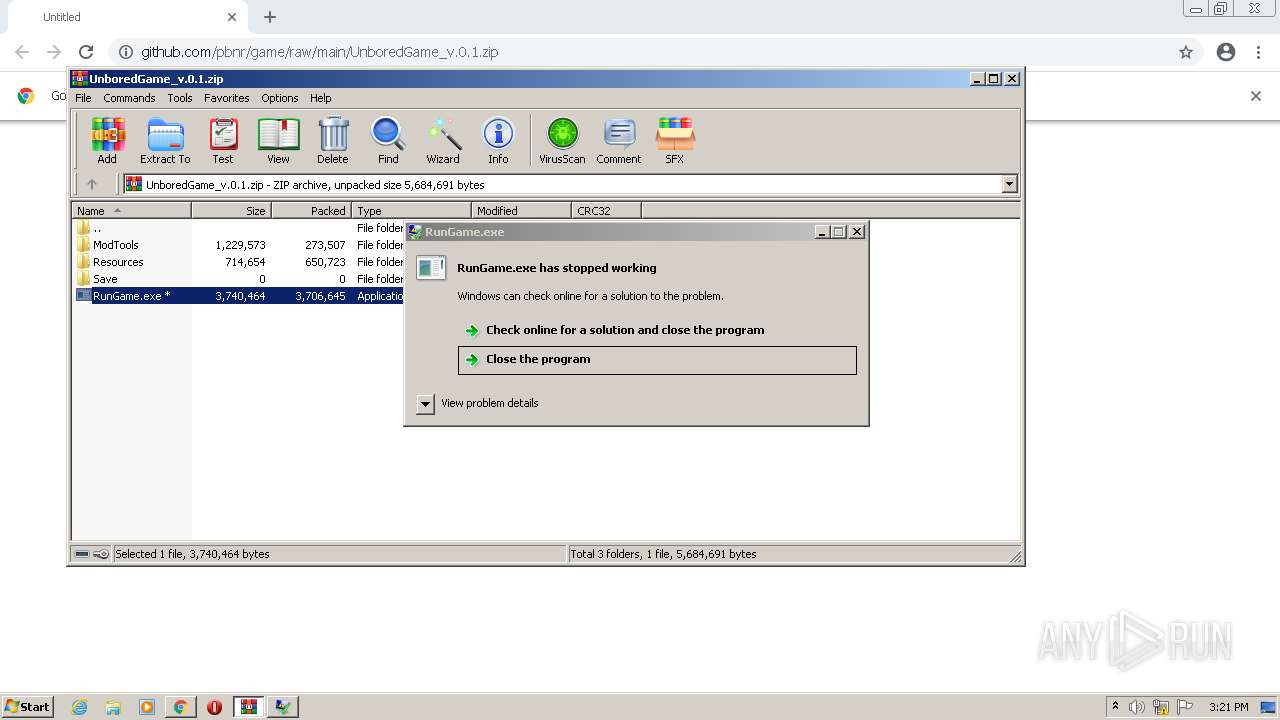Open the View toolbar icon
The width and height of the screenshot is (1280, 720).
click(278, 141)
